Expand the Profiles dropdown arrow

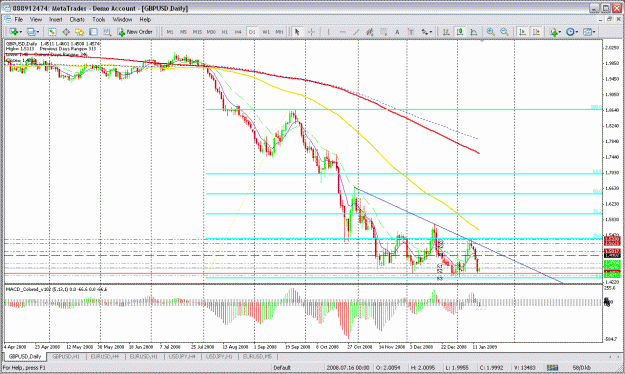[38, 32]
